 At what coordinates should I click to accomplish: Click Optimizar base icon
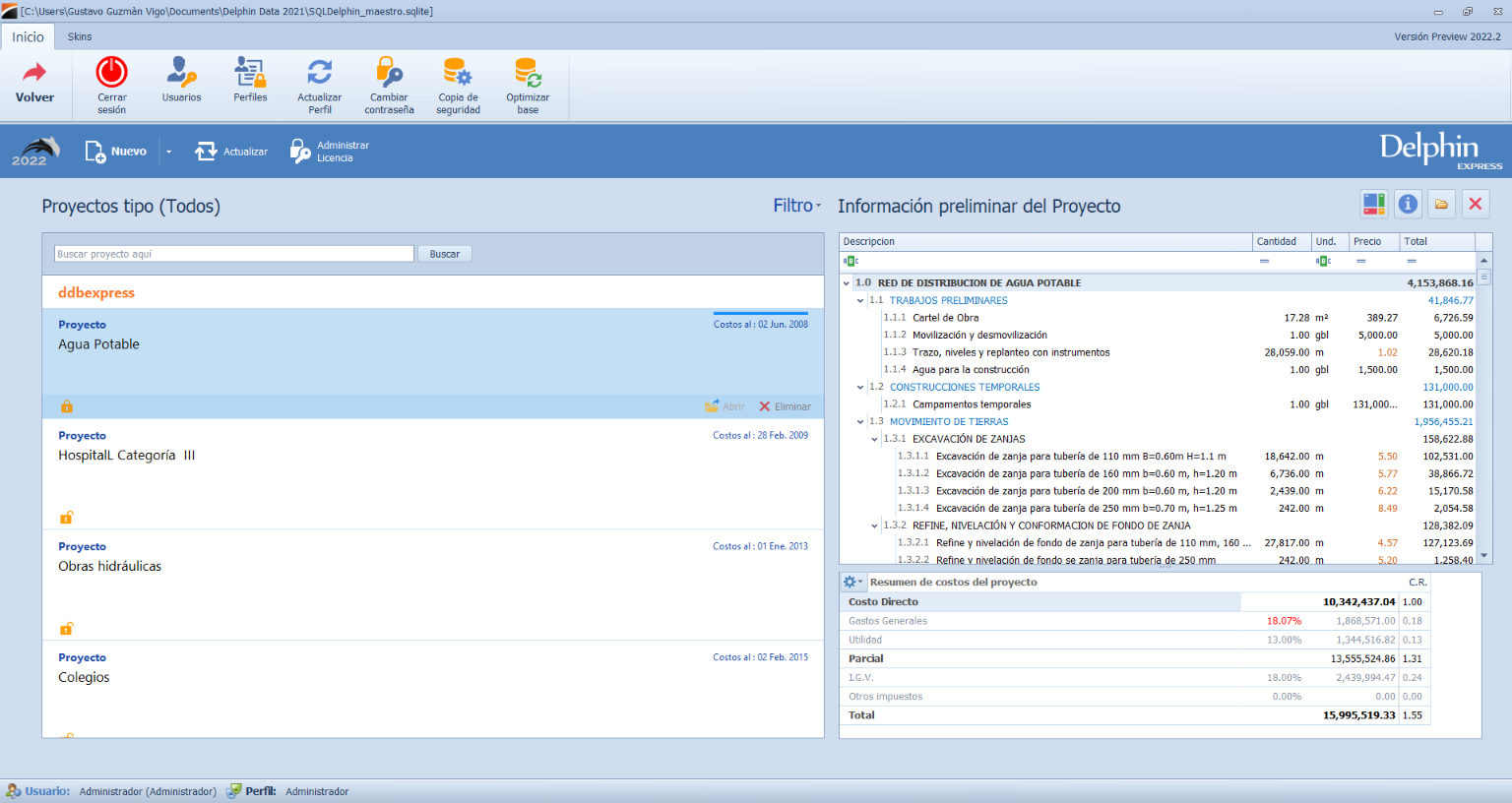coord(528,73)
